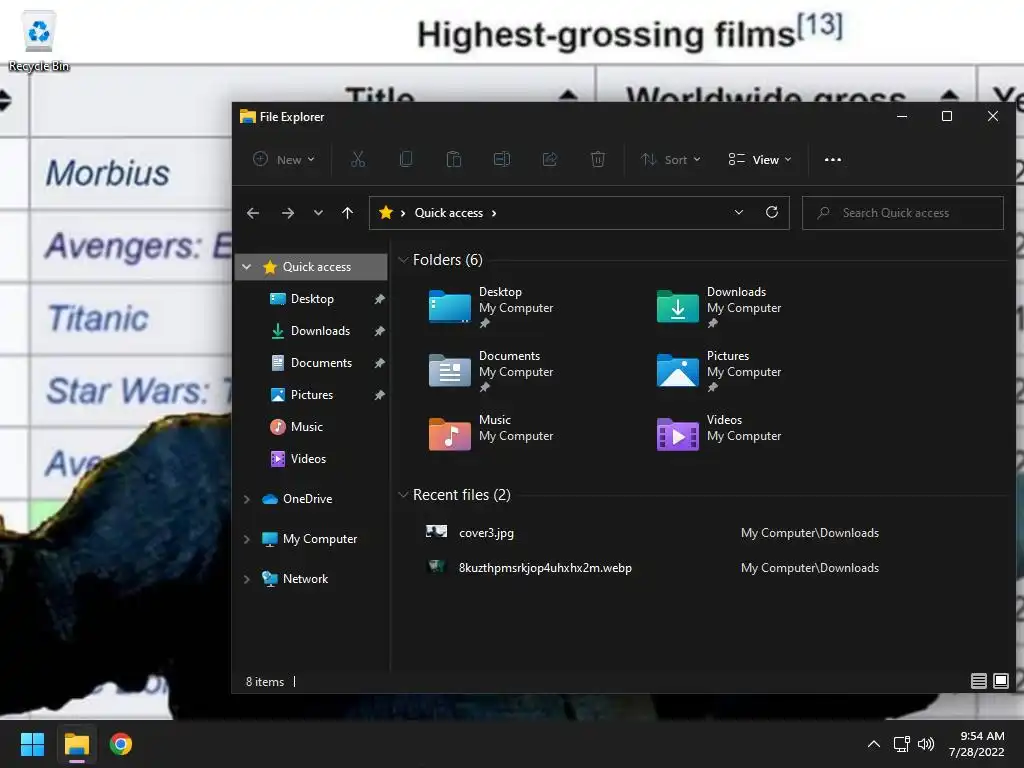Open the Music folder tile
This screenshot has height=768, width=1024.
tap(491, 431)
